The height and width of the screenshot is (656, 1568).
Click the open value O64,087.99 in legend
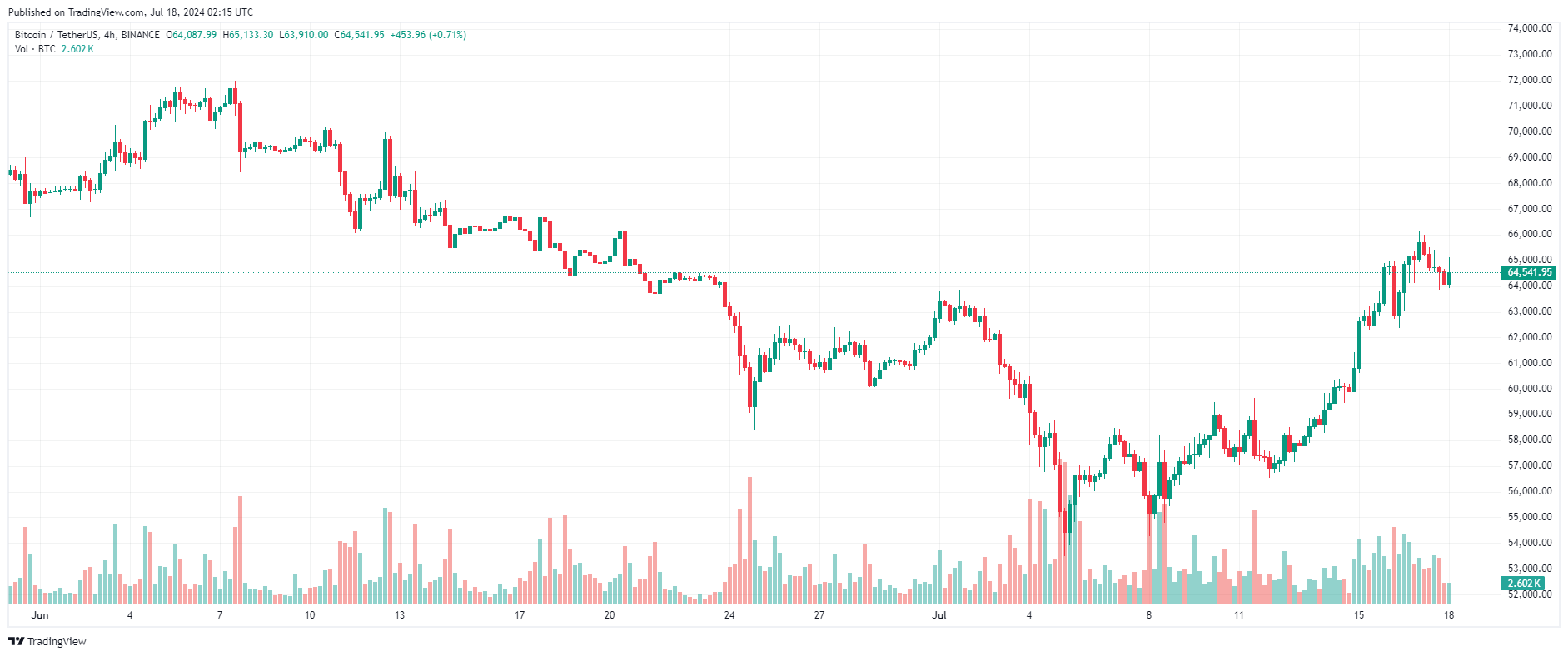[192, 35]
